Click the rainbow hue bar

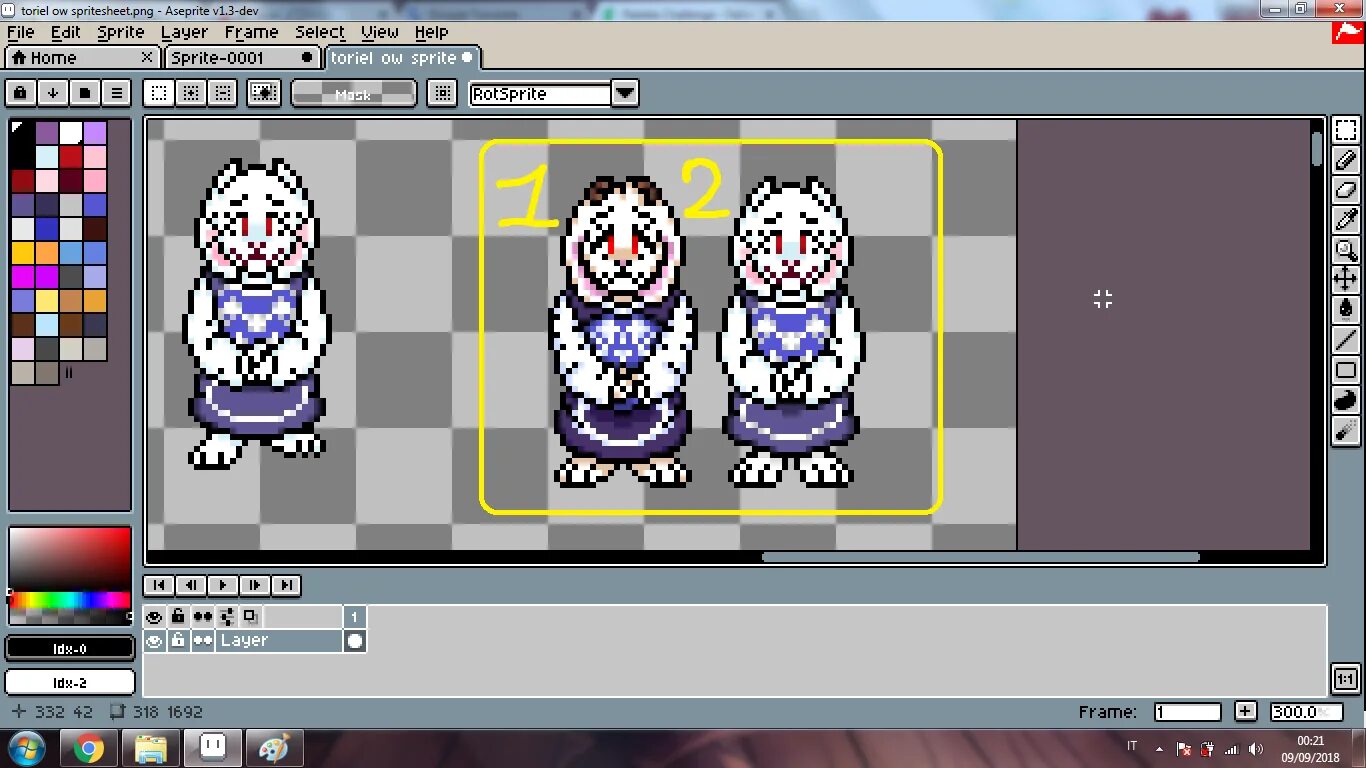pos(69,600)
